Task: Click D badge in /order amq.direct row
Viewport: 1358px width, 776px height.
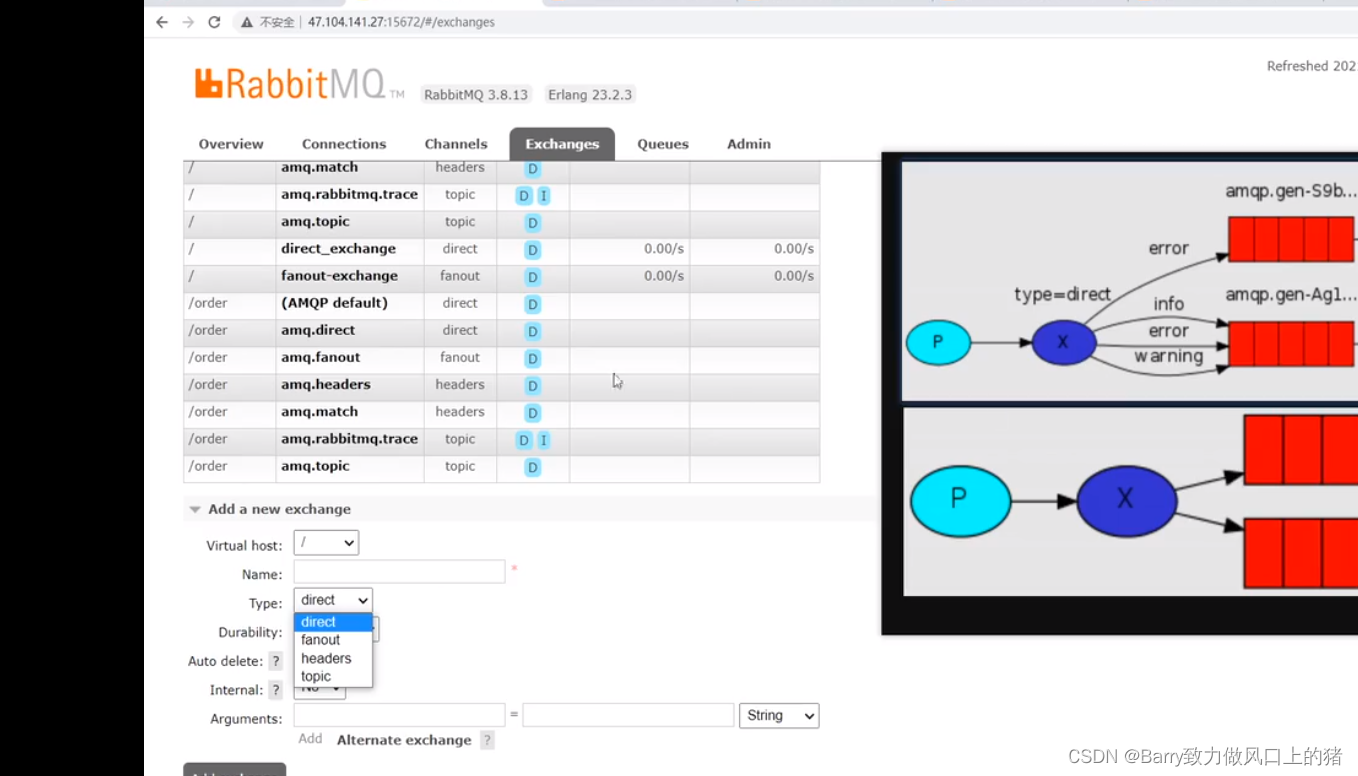Action: coord(533,331)
